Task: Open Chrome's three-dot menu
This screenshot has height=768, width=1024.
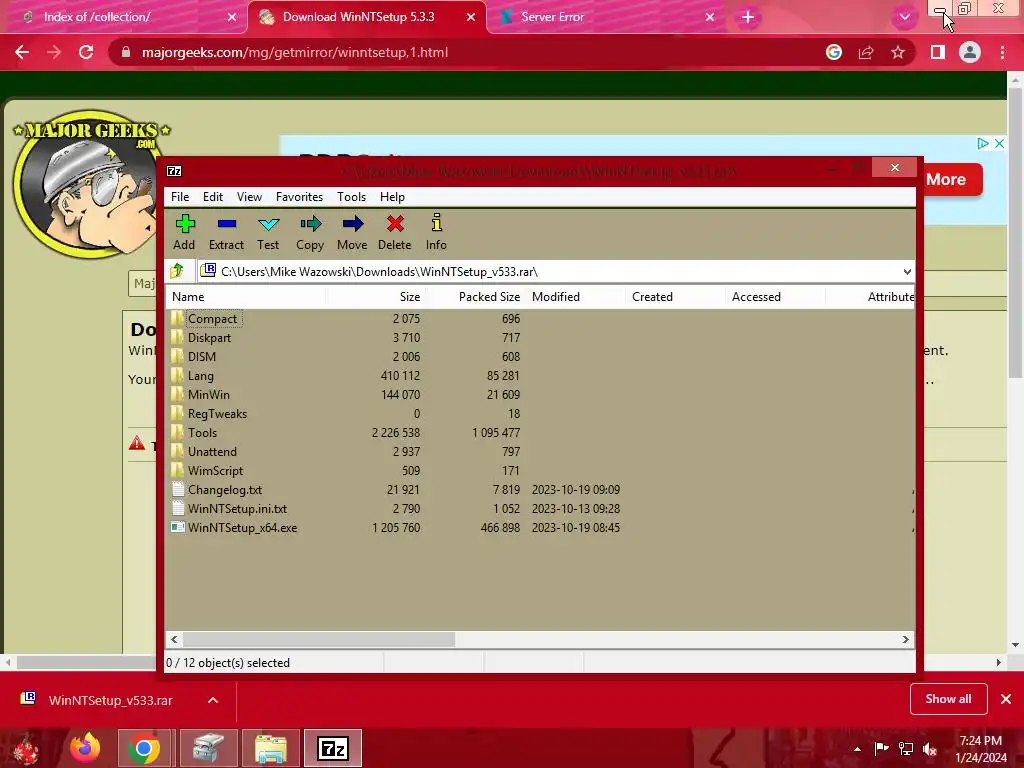Action: pyautogui.click(x=1002, y=52)
